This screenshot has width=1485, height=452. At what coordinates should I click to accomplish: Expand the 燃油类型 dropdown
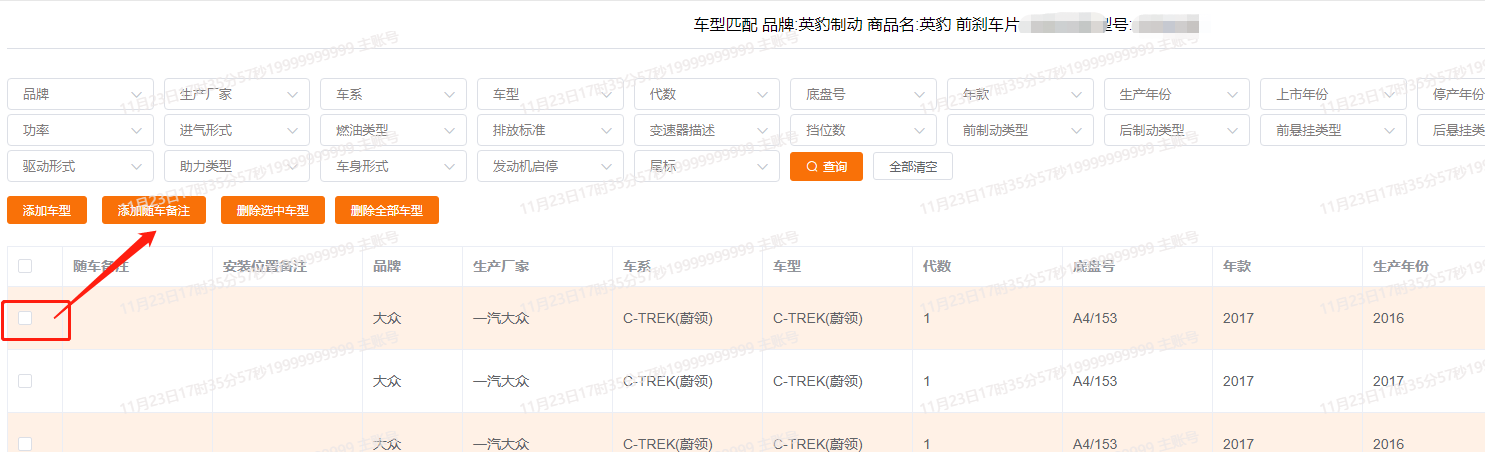pyautogui.click(x=393, y=130)
